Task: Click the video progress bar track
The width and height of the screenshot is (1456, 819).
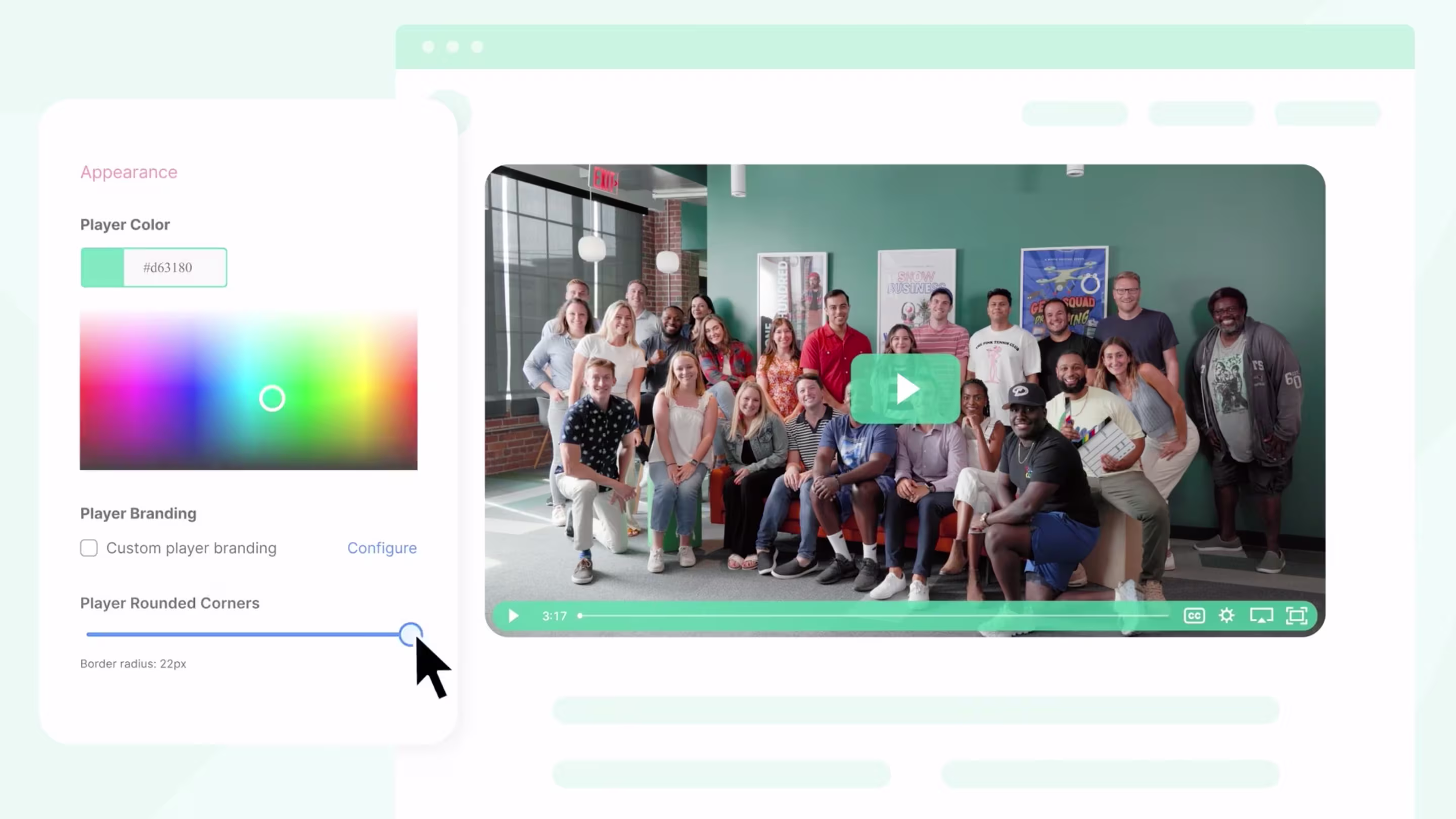Action: (874, 616)
